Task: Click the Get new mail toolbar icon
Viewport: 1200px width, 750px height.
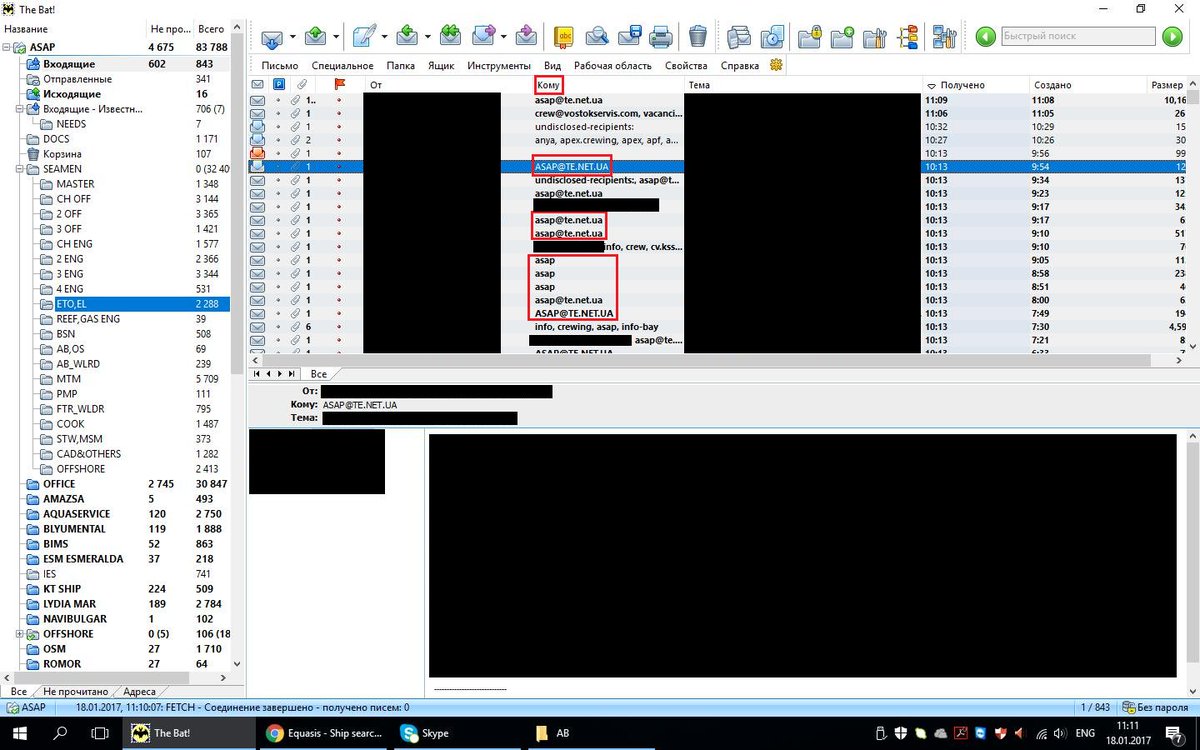Action: (x=272, y=38)
